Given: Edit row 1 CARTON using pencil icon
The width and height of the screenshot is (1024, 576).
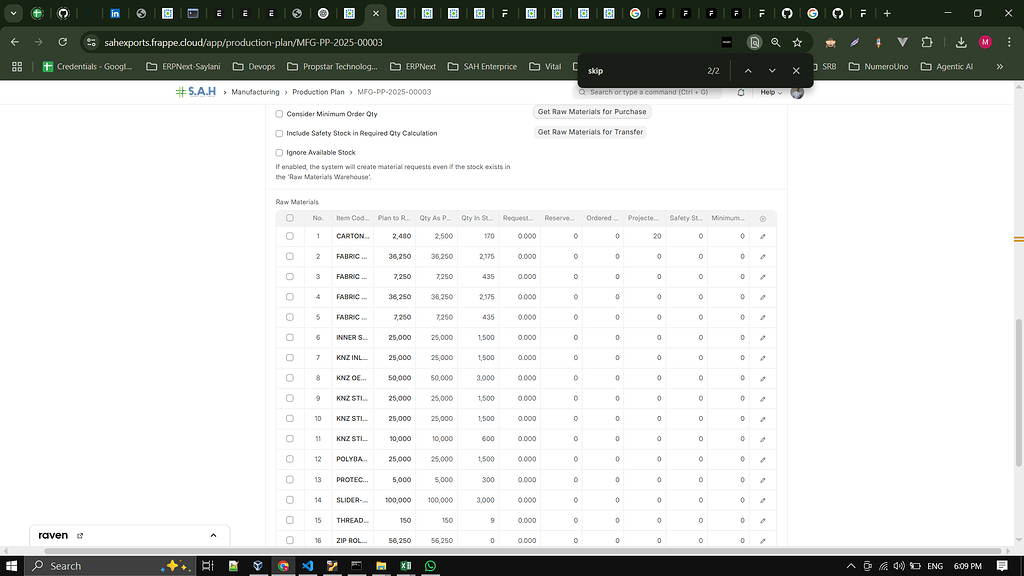Looking at the screenshot, I should click(762, 238).
